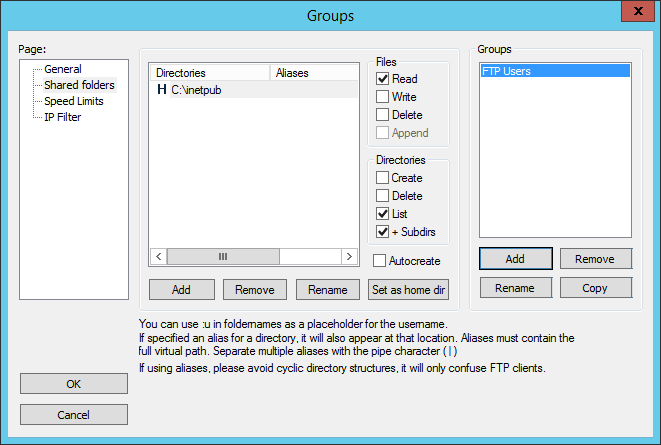Enable the Directories Create permission
This screenshot has height=445, width=661.
(x=382, y=178)
